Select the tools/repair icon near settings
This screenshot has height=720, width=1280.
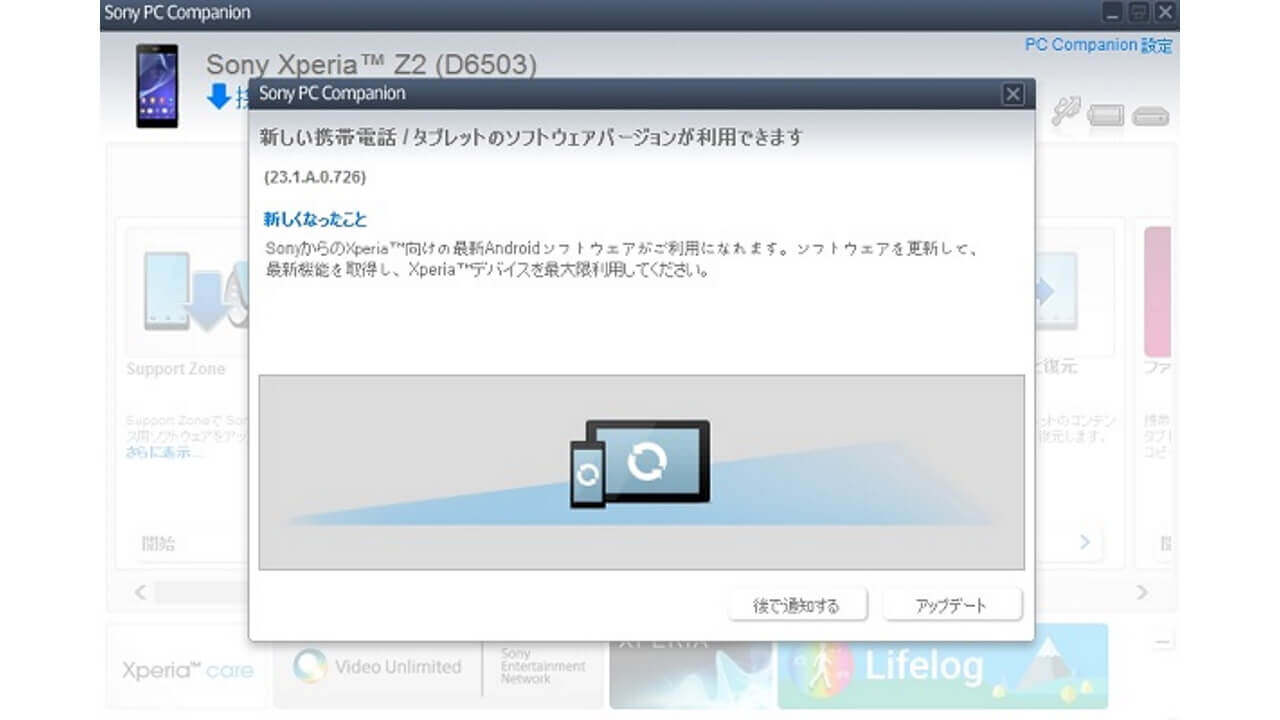click(x=1065, y=112)
